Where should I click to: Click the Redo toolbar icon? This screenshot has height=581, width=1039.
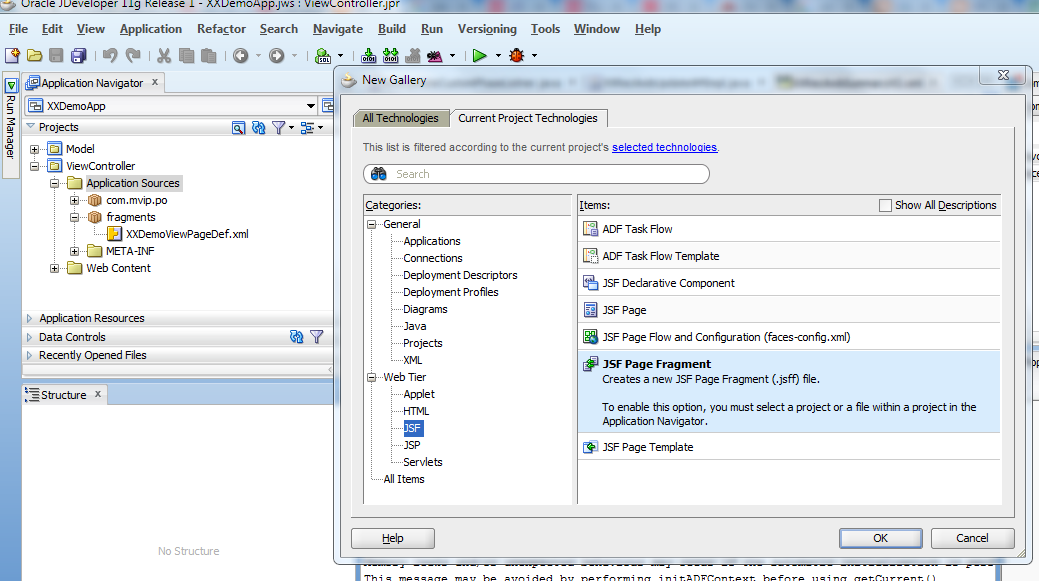point(130,56)
